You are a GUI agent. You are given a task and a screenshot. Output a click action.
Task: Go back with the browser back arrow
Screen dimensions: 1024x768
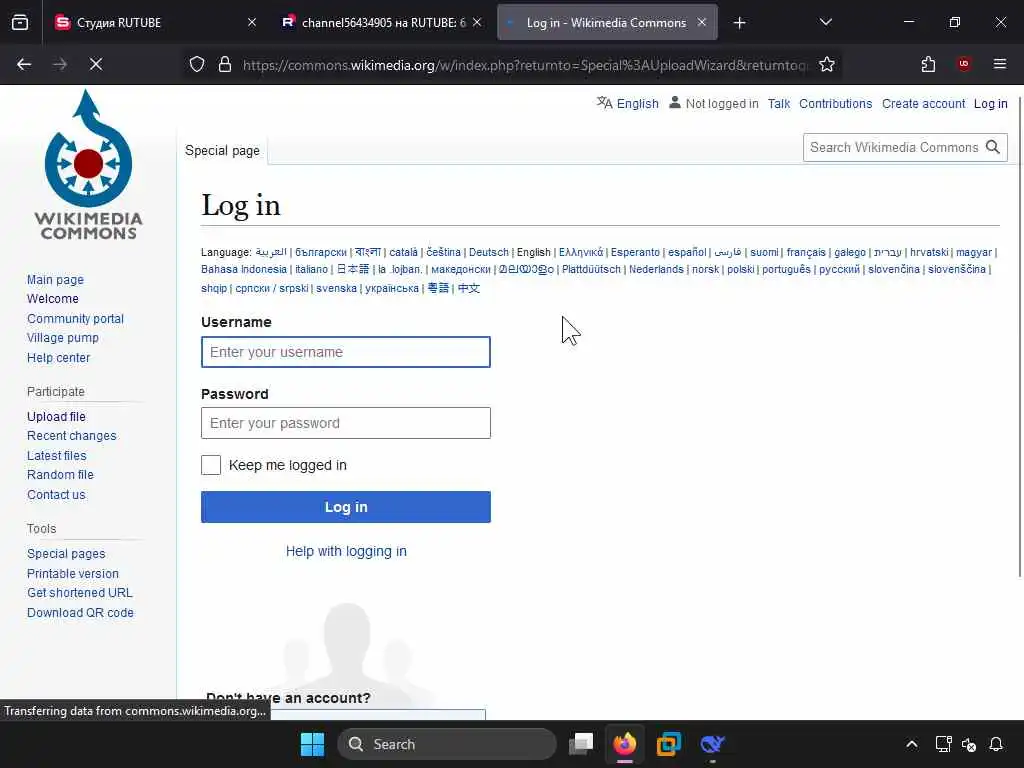(24, 64)
